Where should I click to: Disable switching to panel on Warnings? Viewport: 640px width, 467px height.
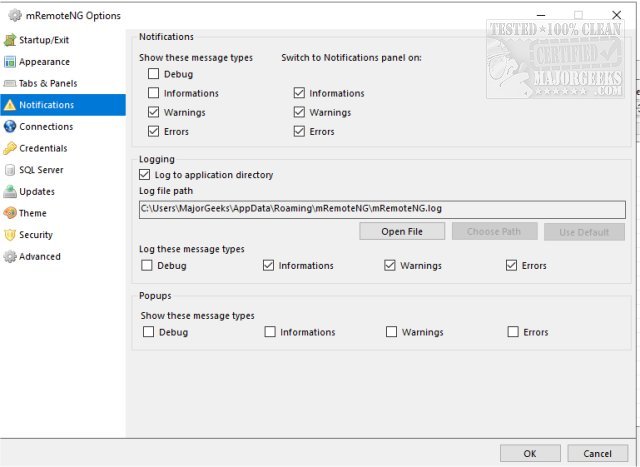pyautogui.click(x=299, y=112)
